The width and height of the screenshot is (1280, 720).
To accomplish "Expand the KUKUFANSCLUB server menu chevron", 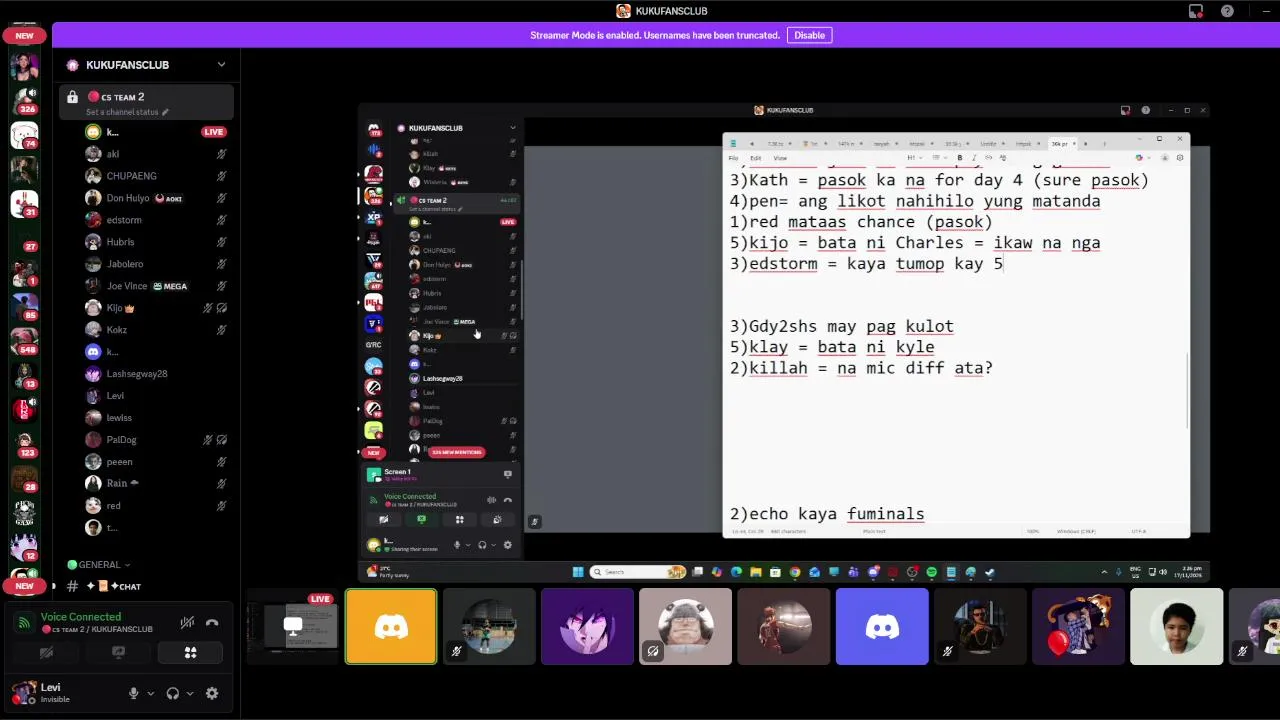I will pos(221,65).
